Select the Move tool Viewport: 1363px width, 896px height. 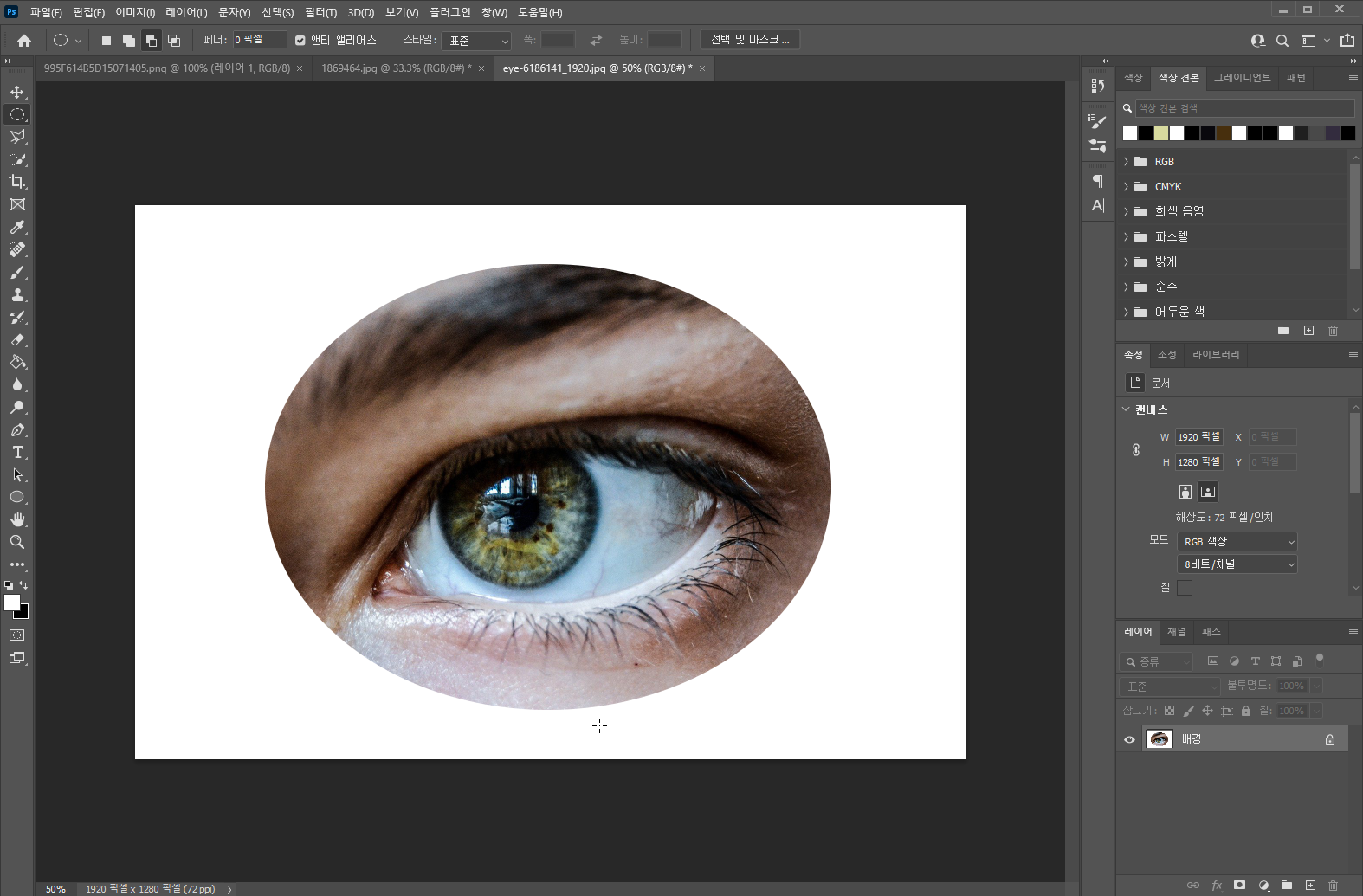pos(17,92)
